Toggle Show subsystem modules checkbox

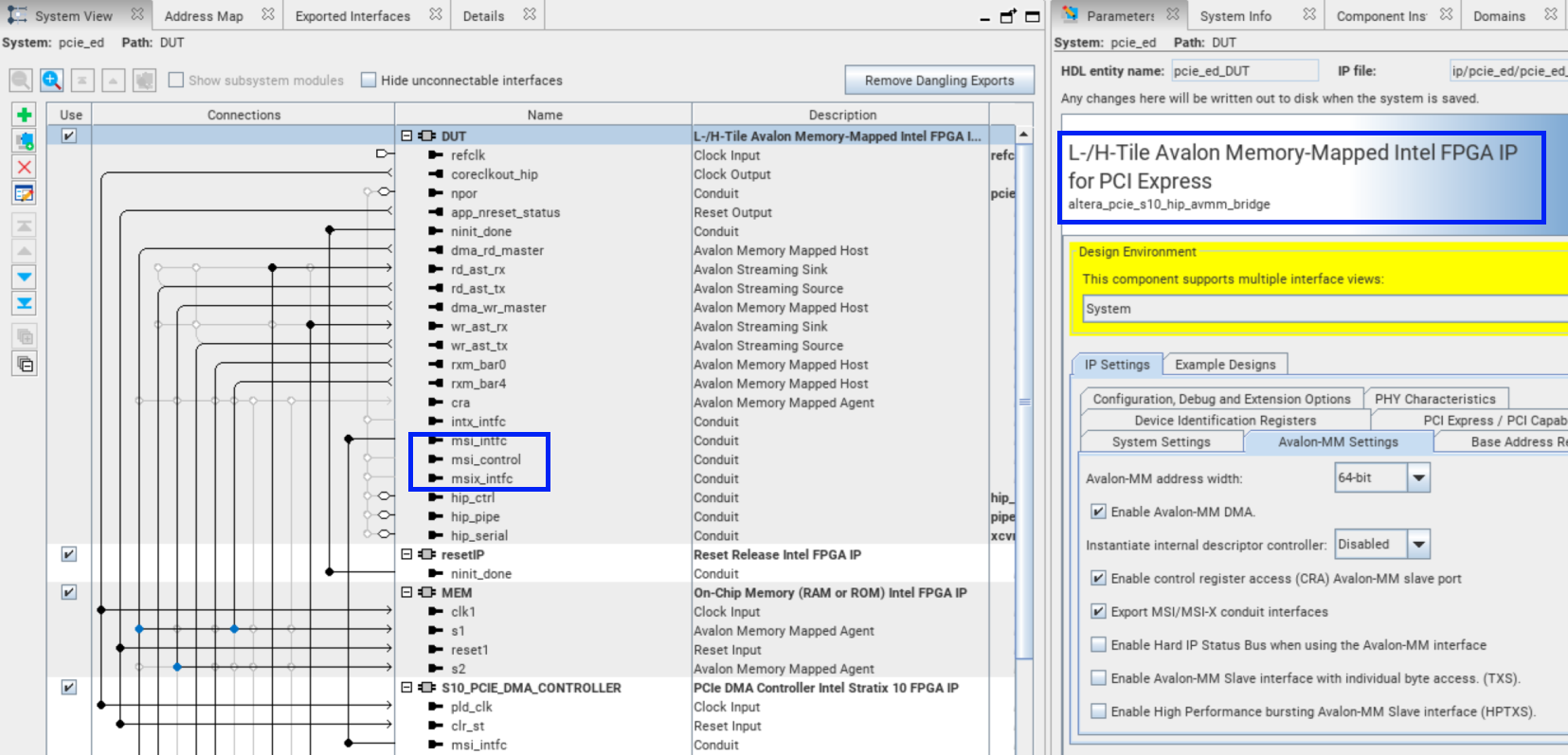point(176,81)
